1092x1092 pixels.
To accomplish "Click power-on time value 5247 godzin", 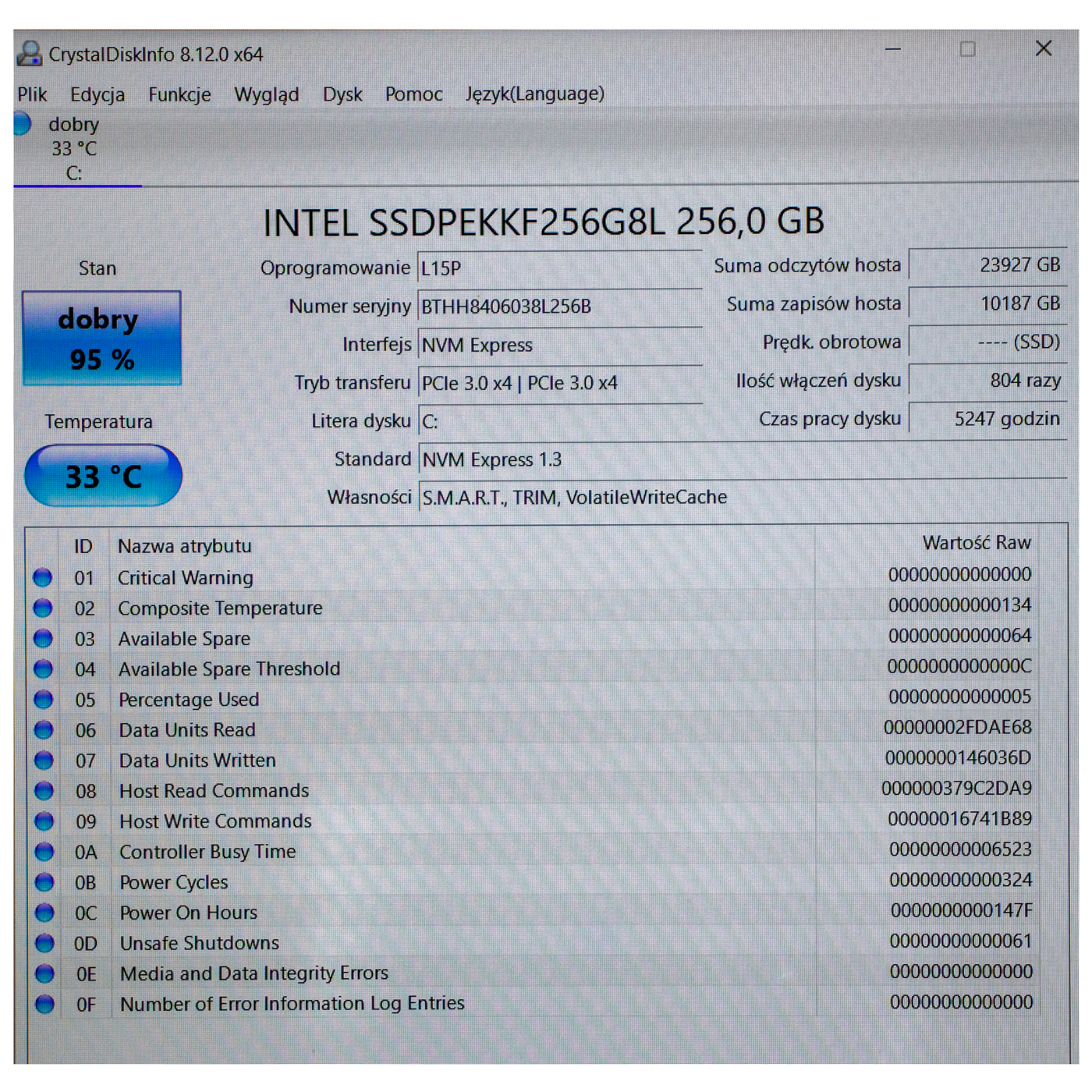I will [x=987, y=419].
